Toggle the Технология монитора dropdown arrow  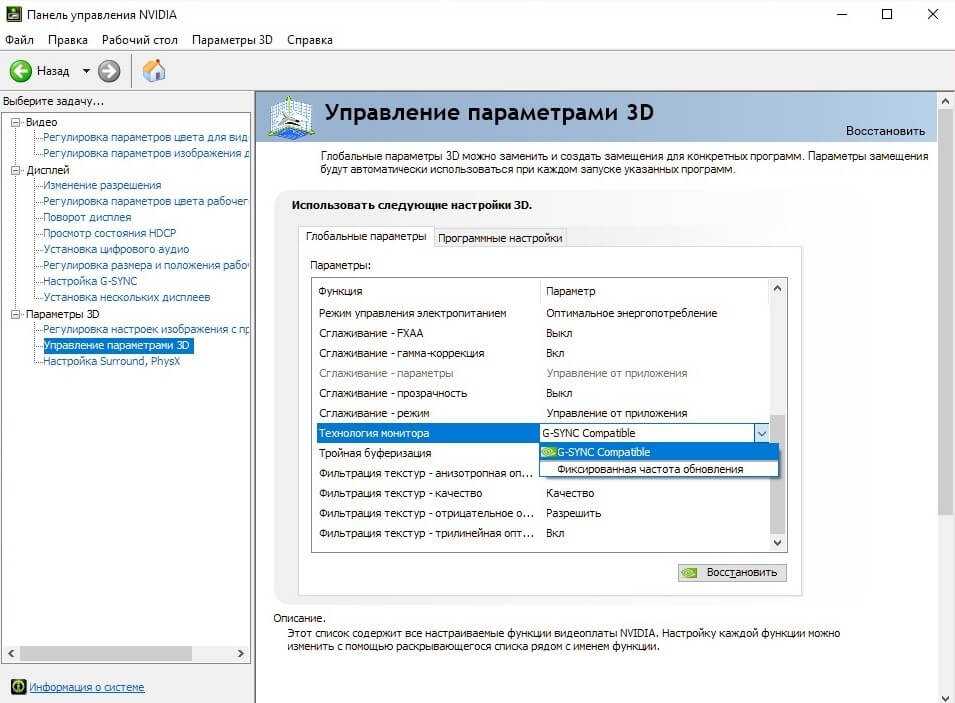click(x=761, y=433)
